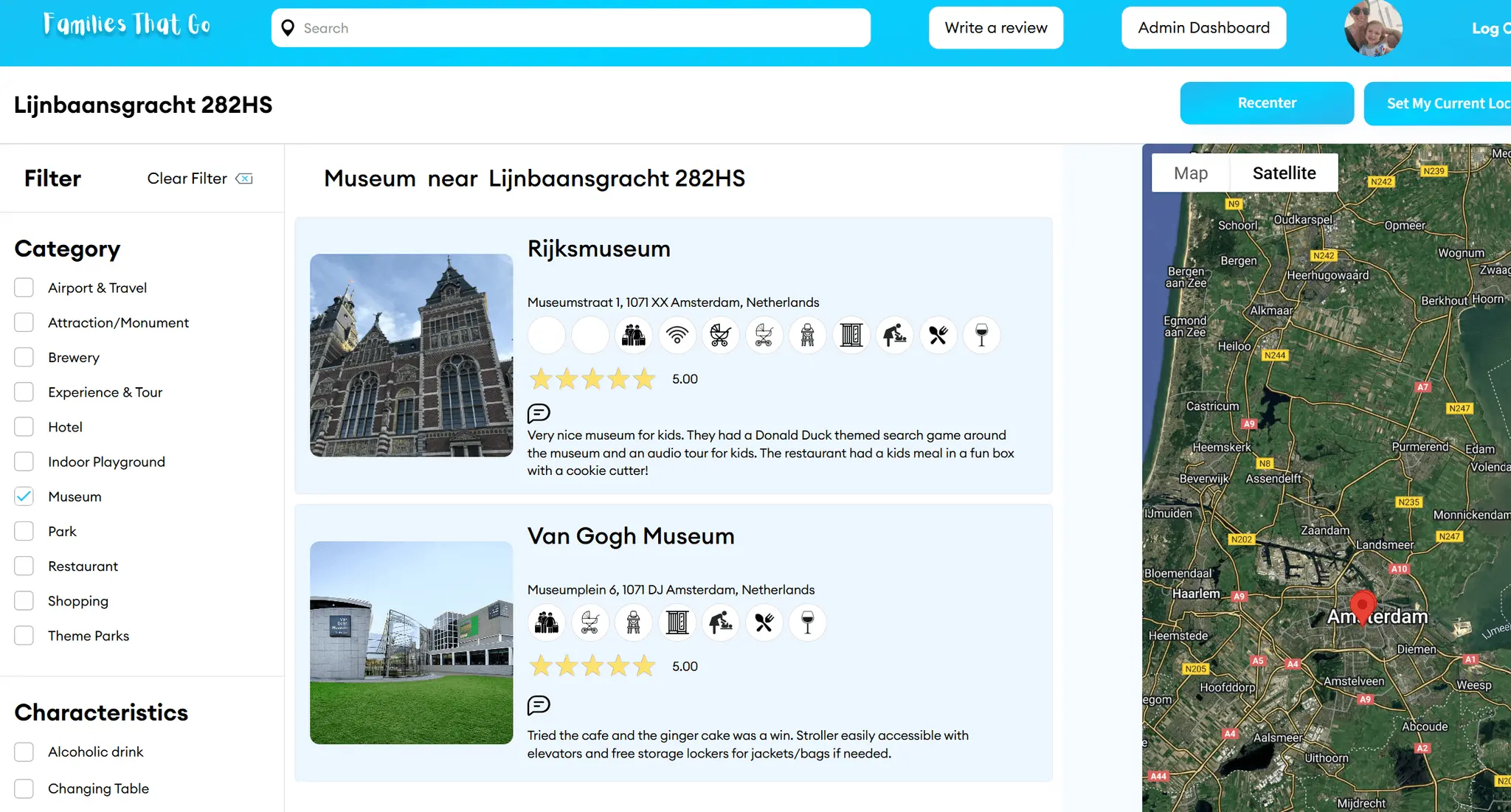Tick the Restaurant category checkbox
Screen dimensions: 1511x812
click(24, 566)
